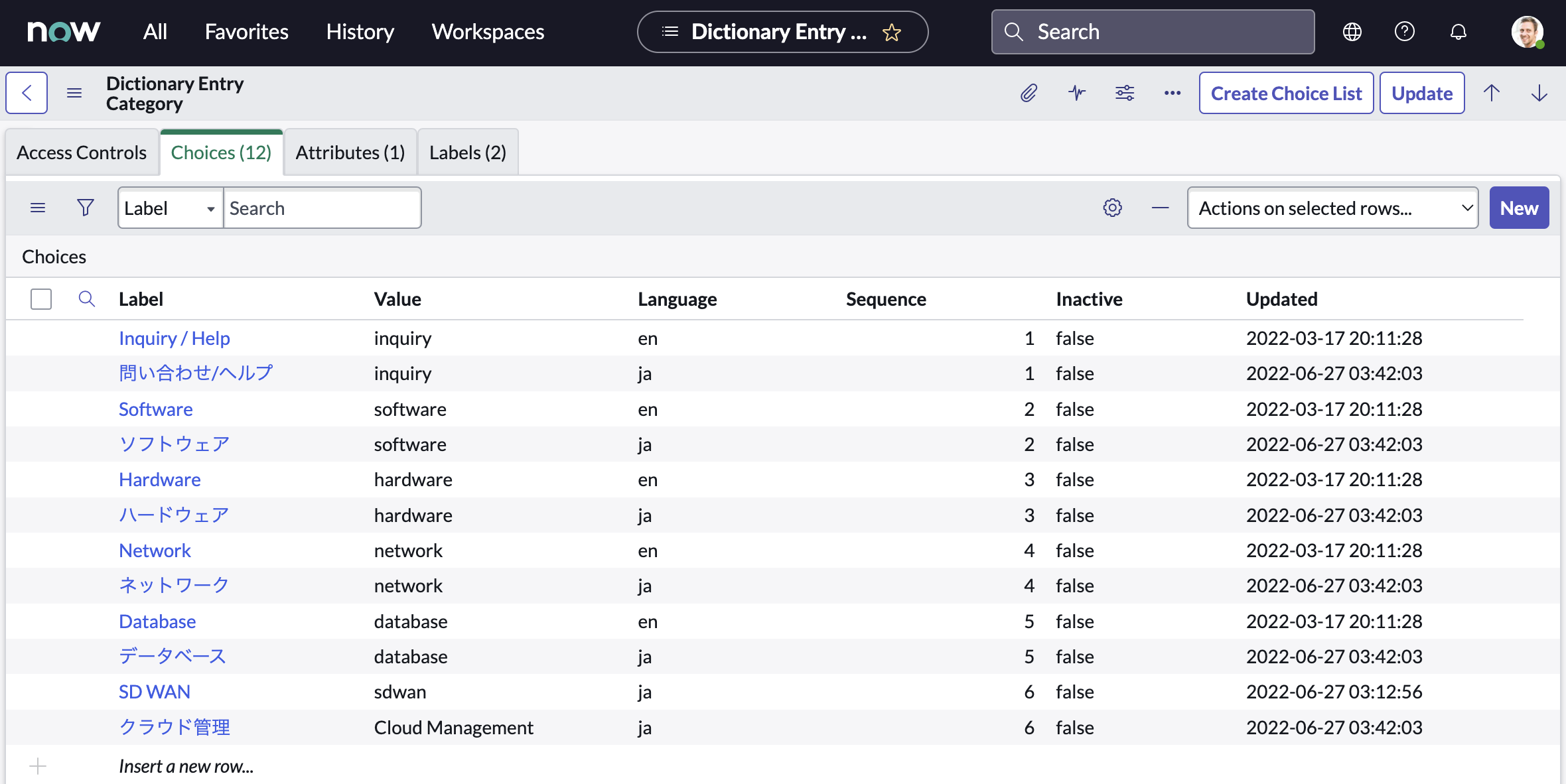Open the activity stream pulse icon
This screenshot has height=784, width=1566.
pyautogui.click(x=1077, y=93)
